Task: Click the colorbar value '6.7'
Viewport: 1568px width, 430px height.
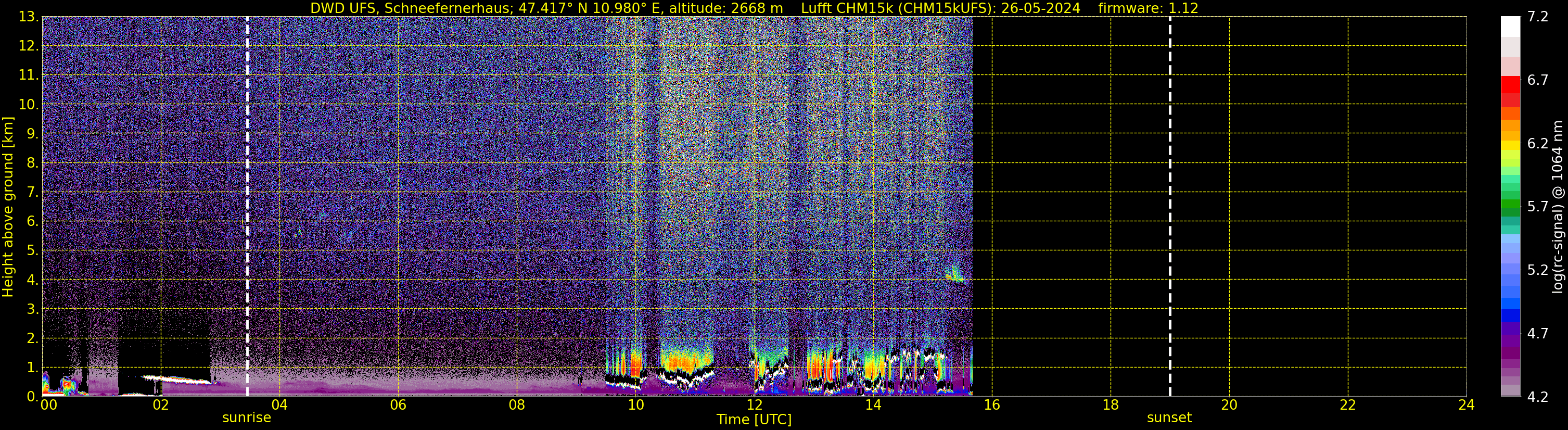Action: [1537, 80]
